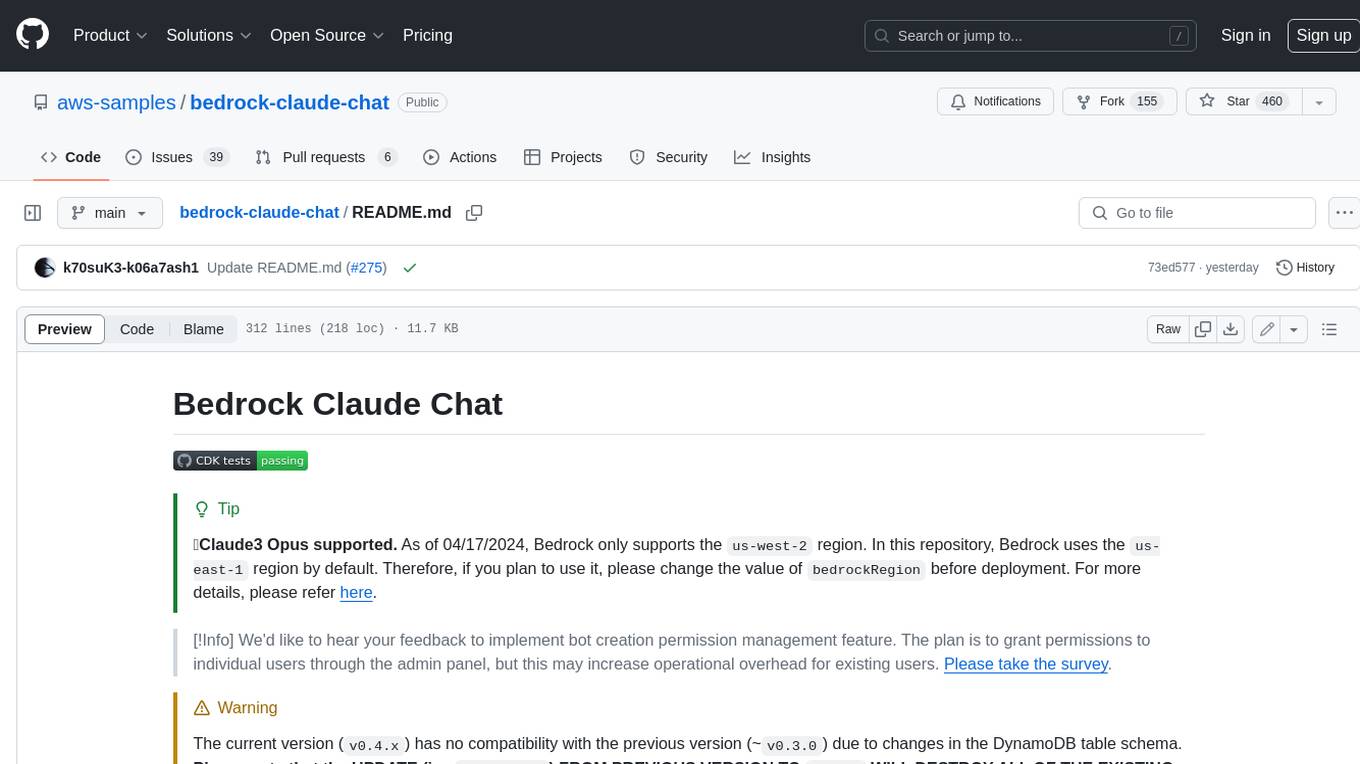1360x764 pixels.
Task: Switch to the Pull requests tab
Action: tap(326, 157)
